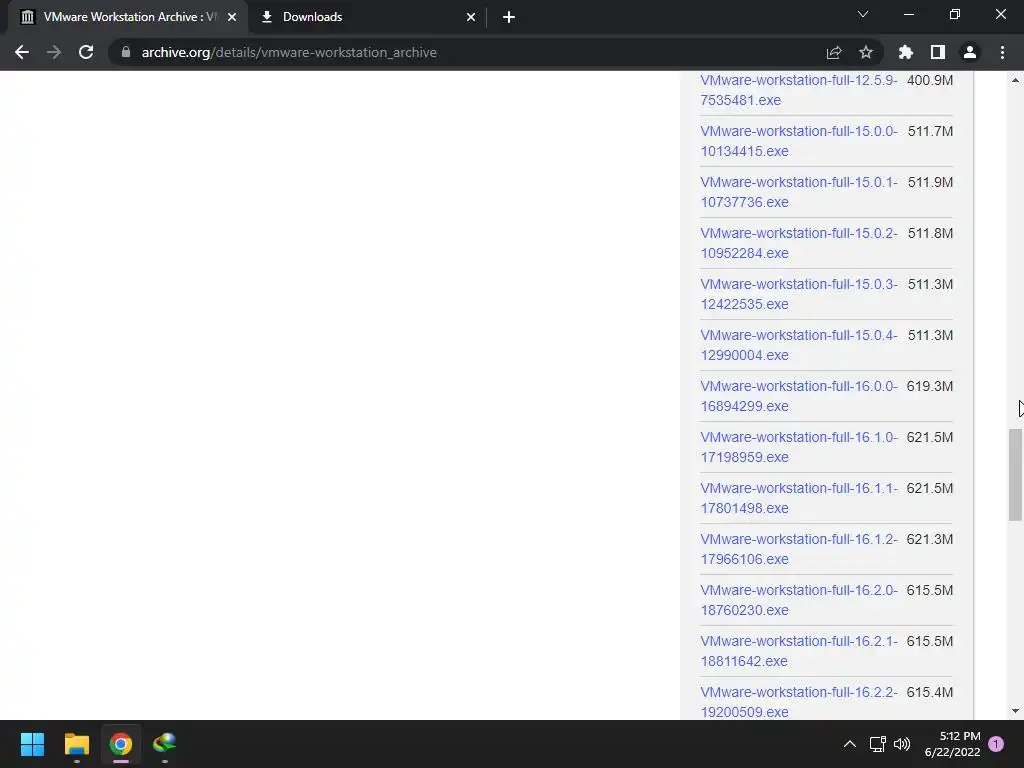Click the 615.4M file size text
The height and width of the screenshot is (768, 1024).
click(930, 692)
